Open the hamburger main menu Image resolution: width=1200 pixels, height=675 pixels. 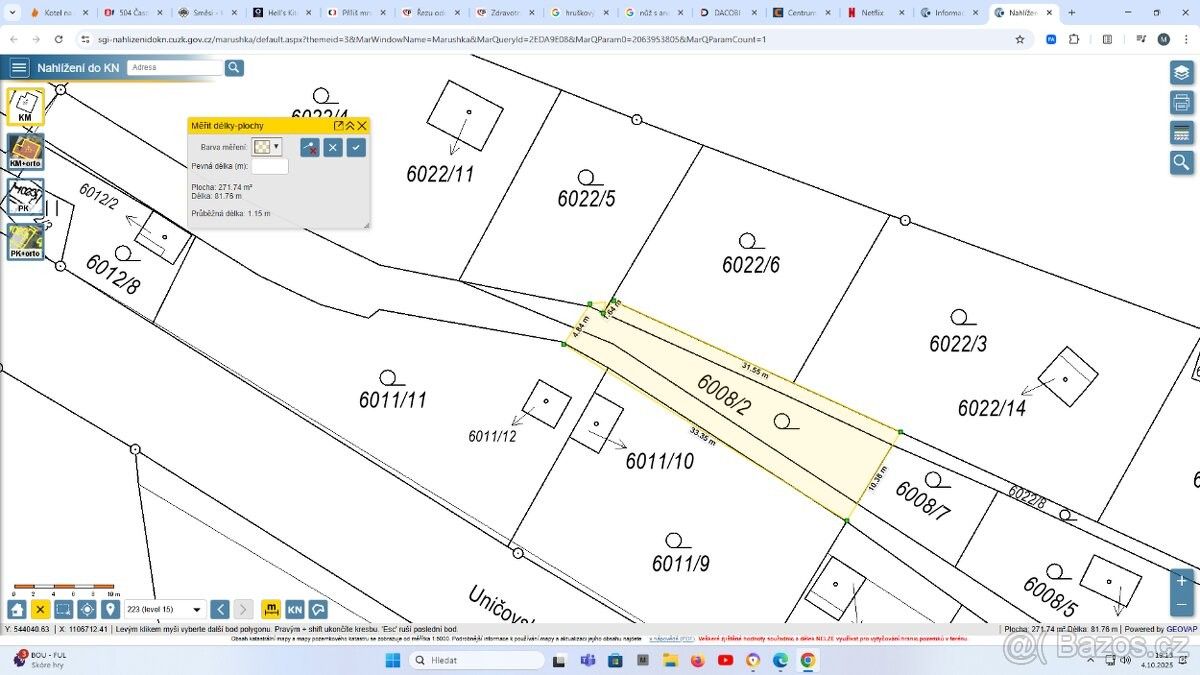(x=19, y=68)
